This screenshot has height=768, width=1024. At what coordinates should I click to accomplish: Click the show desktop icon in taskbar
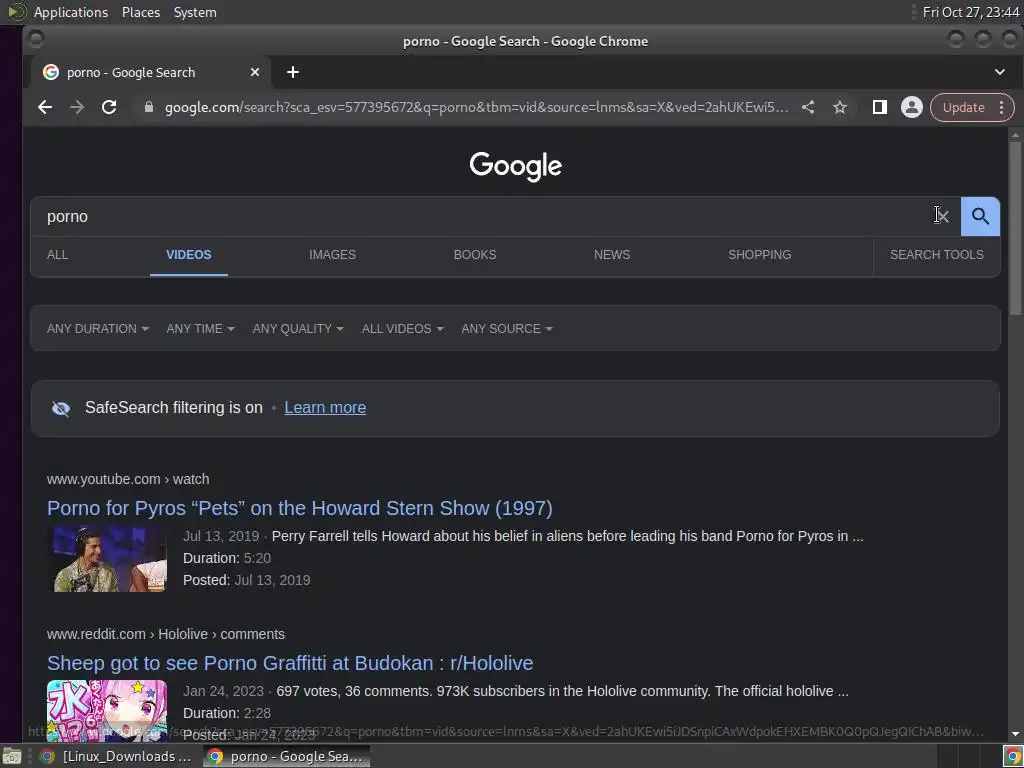12,756
